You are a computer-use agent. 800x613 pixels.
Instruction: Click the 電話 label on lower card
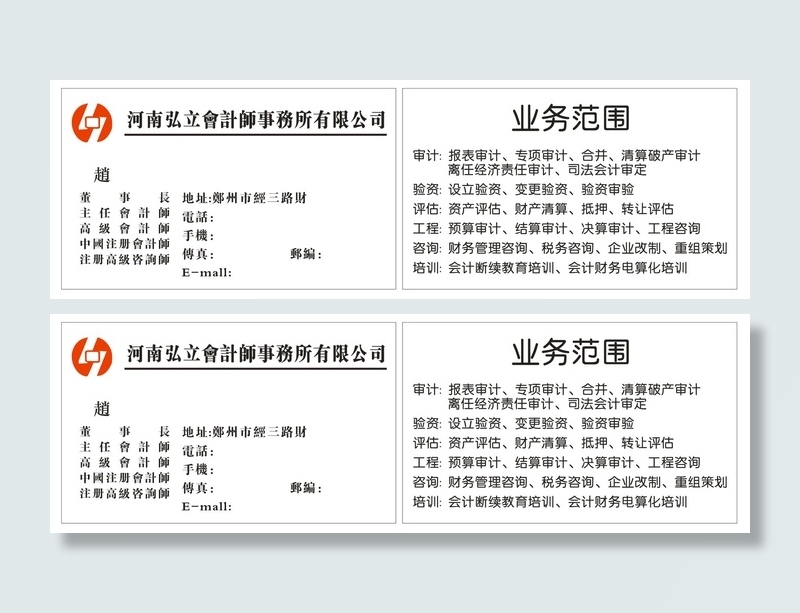point(198,451)
